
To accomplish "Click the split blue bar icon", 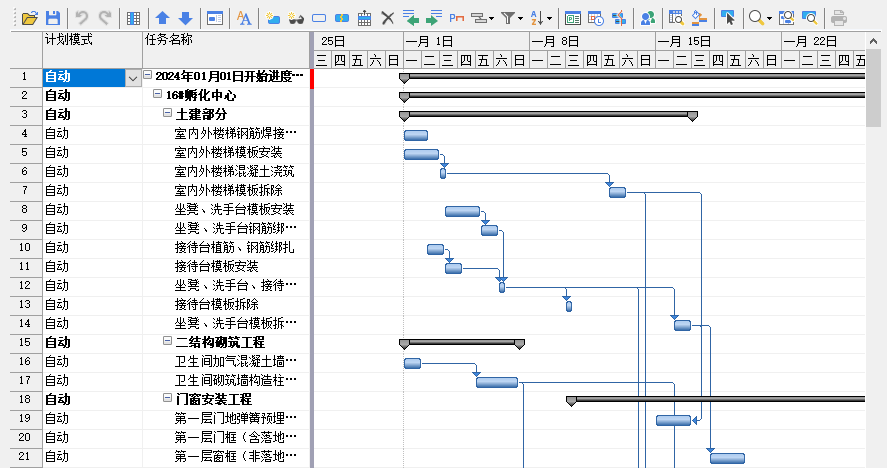I will pyautogui.click(x=342, y=18).
